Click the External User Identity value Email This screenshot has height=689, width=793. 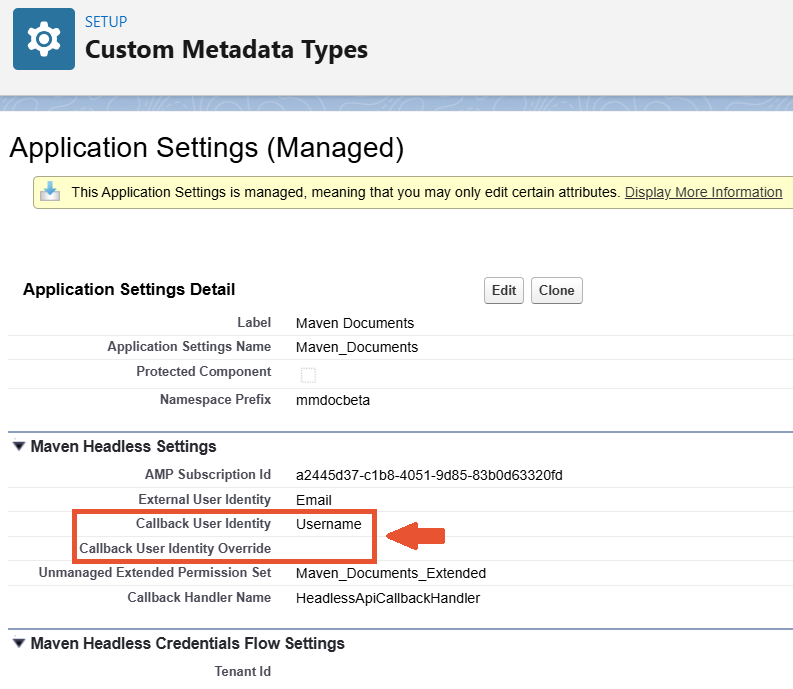(x=314, y=500)
